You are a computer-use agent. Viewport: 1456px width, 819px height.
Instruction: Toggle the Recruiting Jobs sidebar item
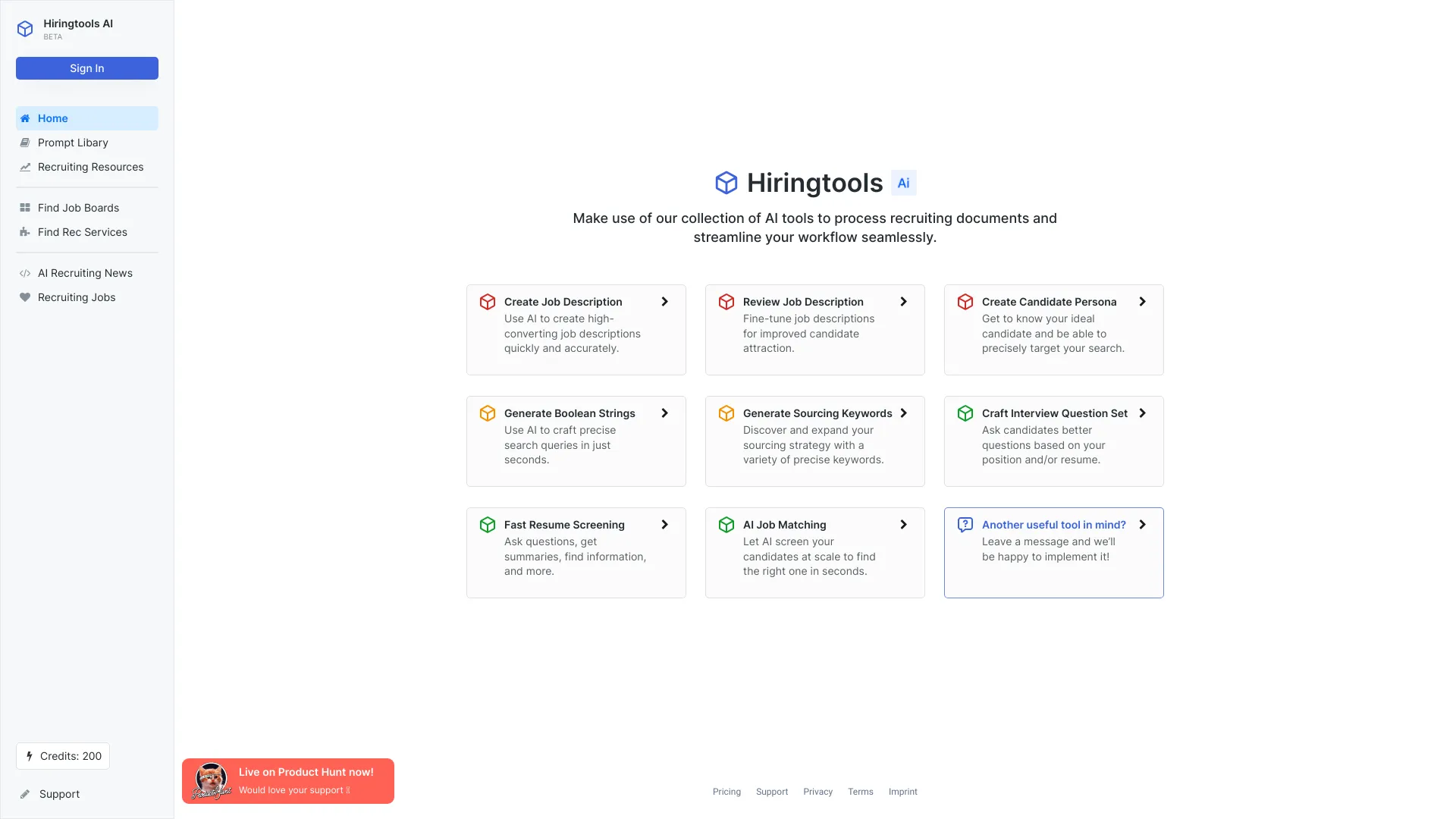click(76, 296)
